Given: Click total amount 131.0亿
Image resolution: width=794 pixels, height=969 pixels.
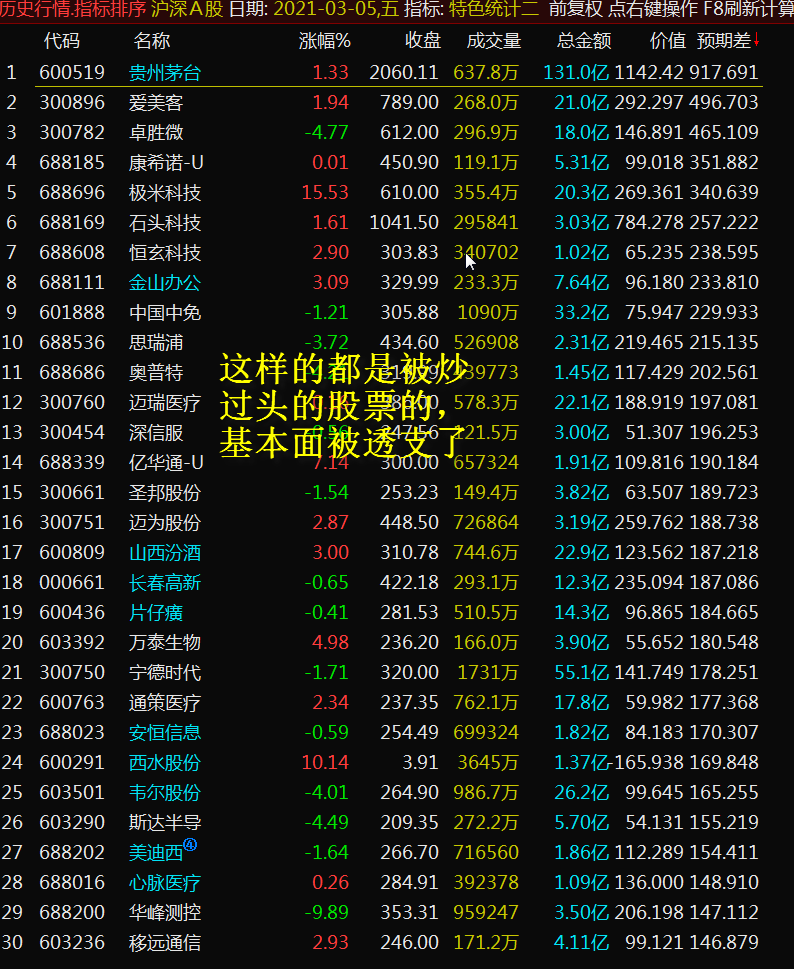Looking at the screenshot, I should pos(576,72).
